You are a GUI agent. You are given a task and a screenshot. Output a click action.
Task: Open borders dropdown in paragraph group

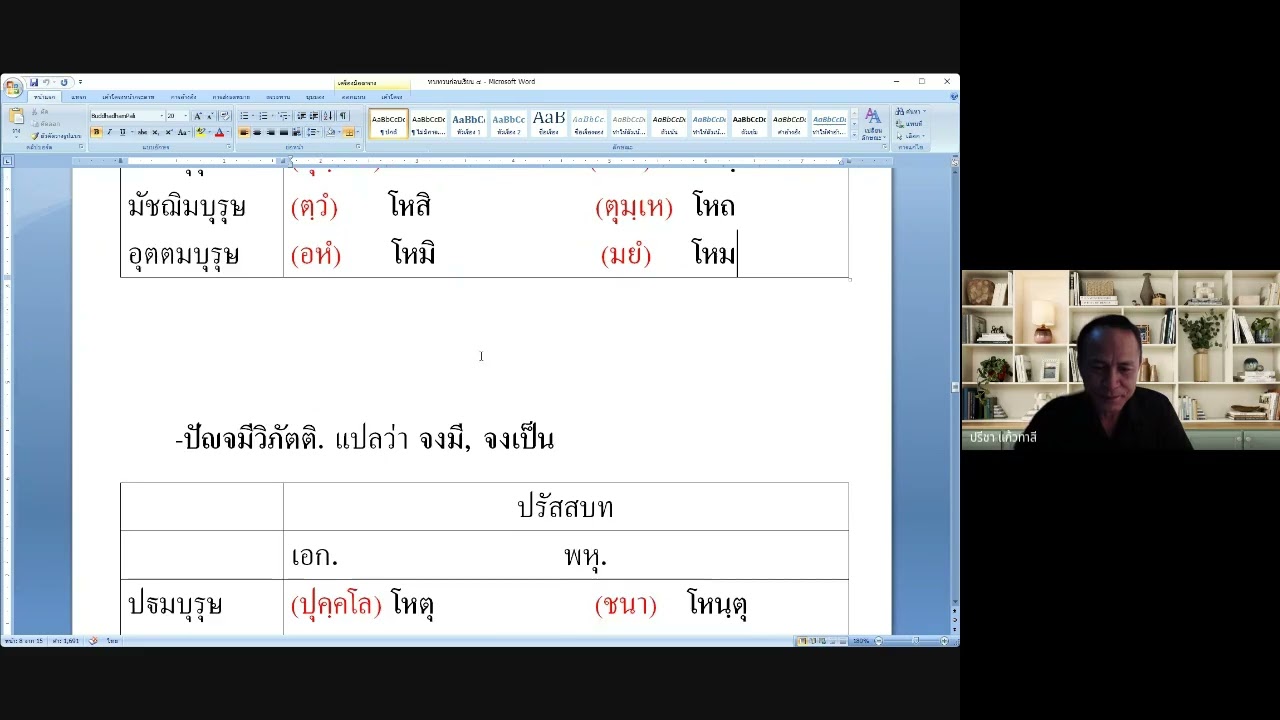tap(358, 132)
